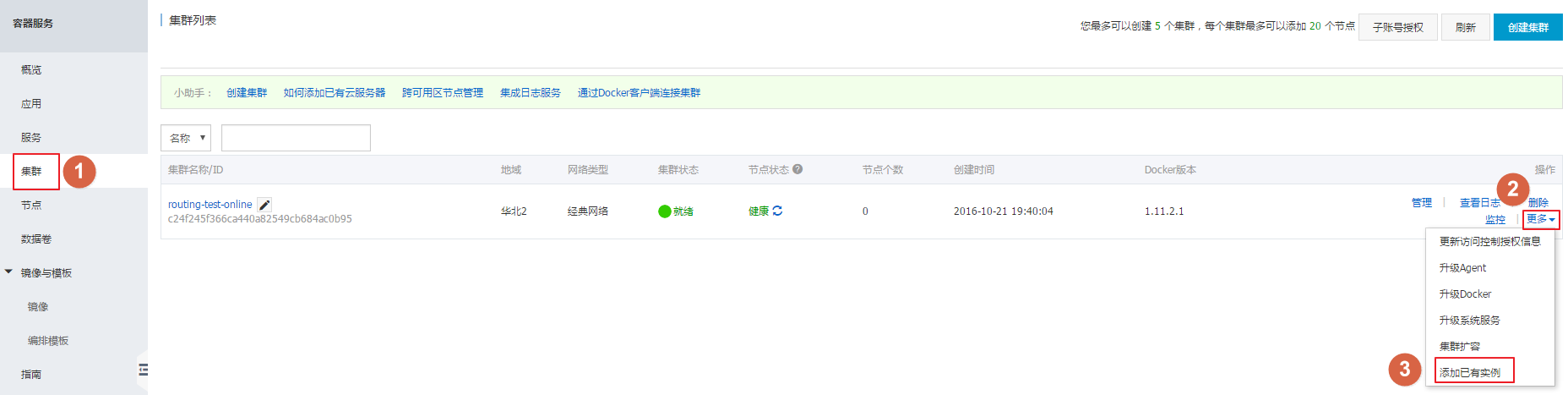Collapse the 镜像与模板 sidebar section
1568x395 pixels.
(8, 272)
